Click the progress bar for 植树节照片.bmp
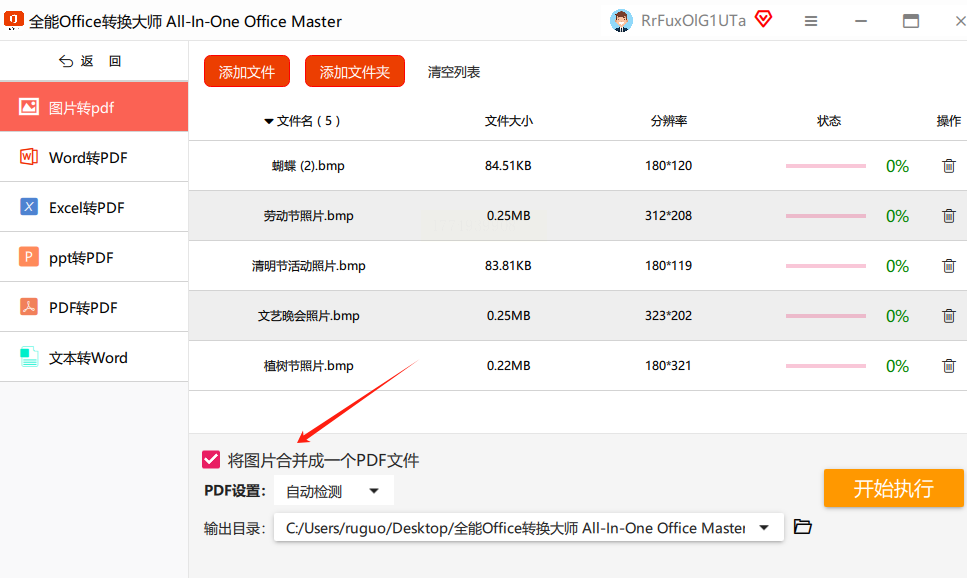The image size is (967, 578). 826,366
